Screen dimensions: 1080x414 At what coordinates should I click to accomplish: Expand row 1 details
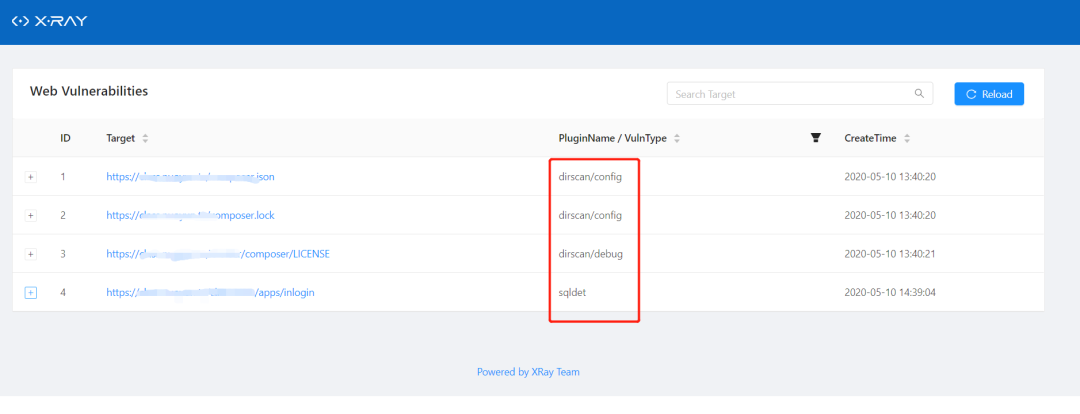[30, 177]
